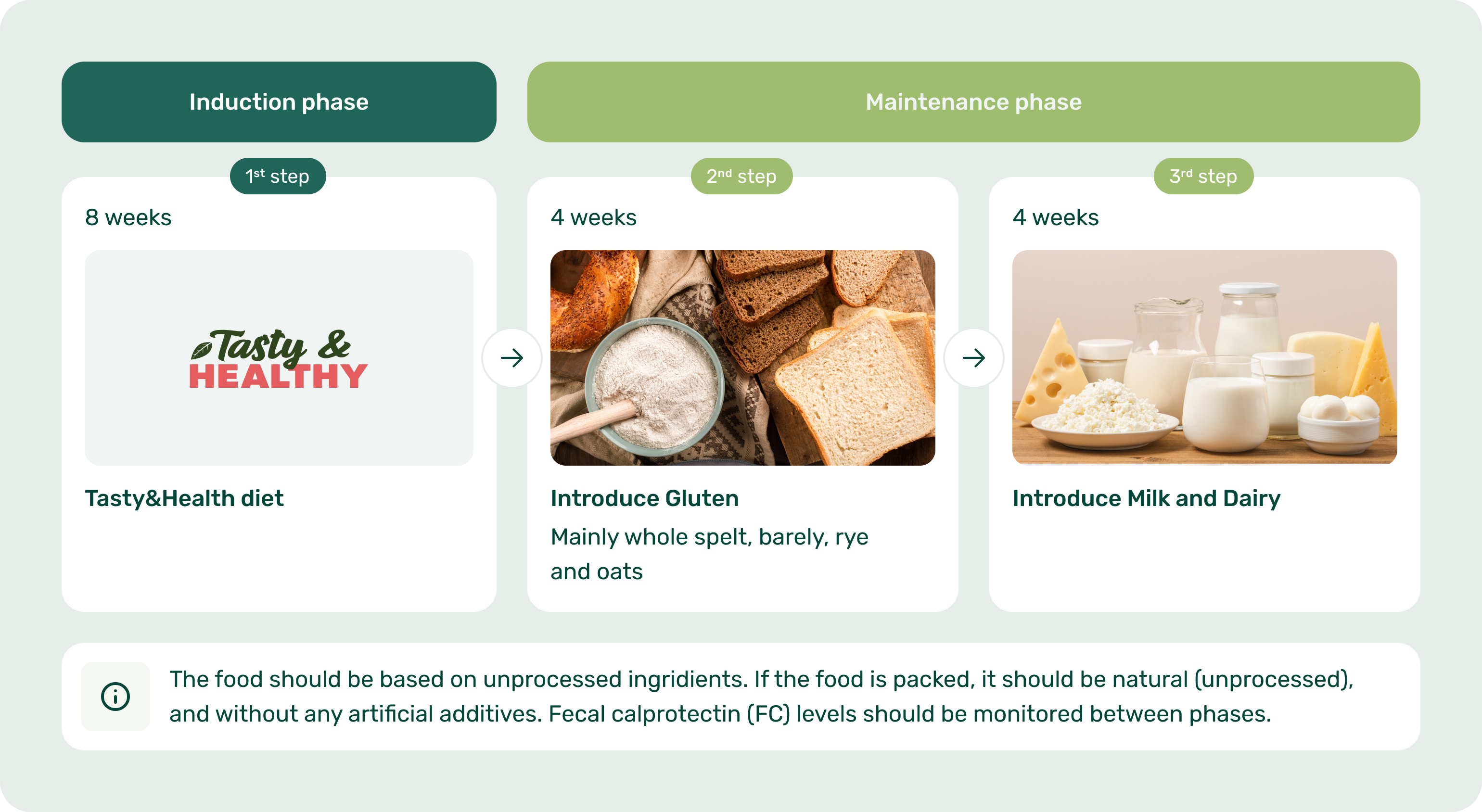The height and width of the screenshot is (812, 1482).
Task: Click the 2nd step badge
Action: coord(741,176)
